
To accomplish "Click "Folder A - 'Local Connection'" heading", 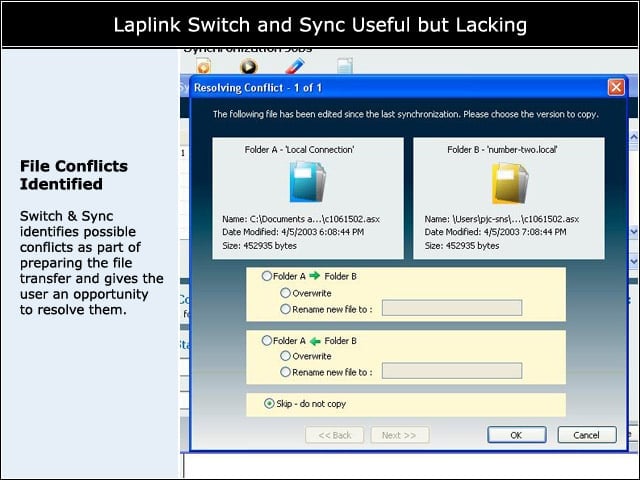I will click(300, 150).
